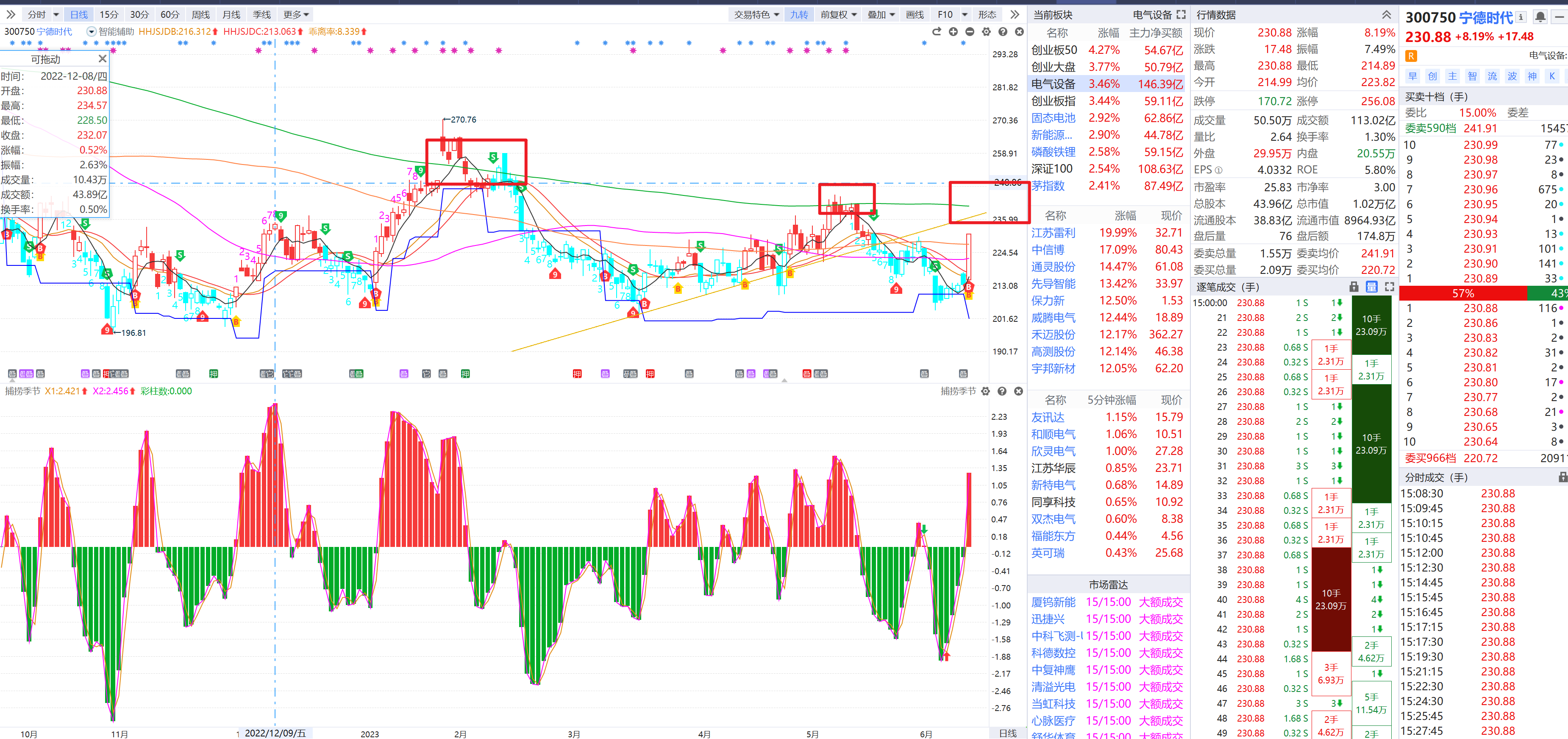Click the chart refresh/redo arrow icon
This screenshot has width=1568, height=739.
click(x=936, y=32)
